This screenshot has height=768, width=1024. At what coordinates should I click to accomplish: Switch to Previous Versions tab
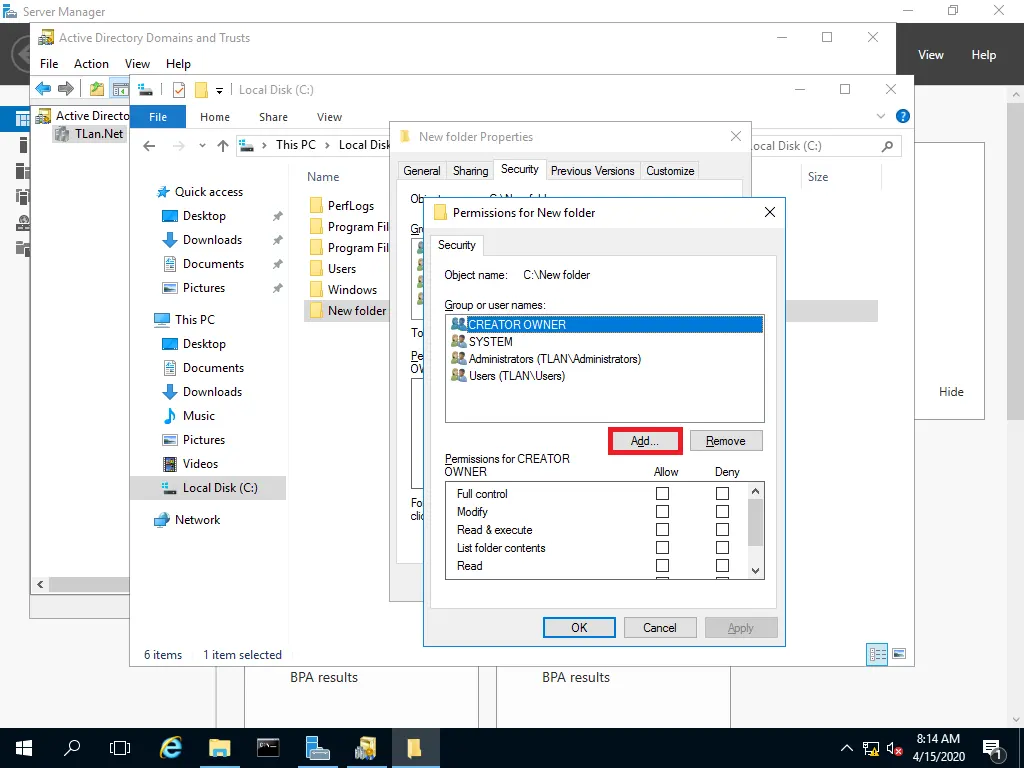tap(592, 170)
